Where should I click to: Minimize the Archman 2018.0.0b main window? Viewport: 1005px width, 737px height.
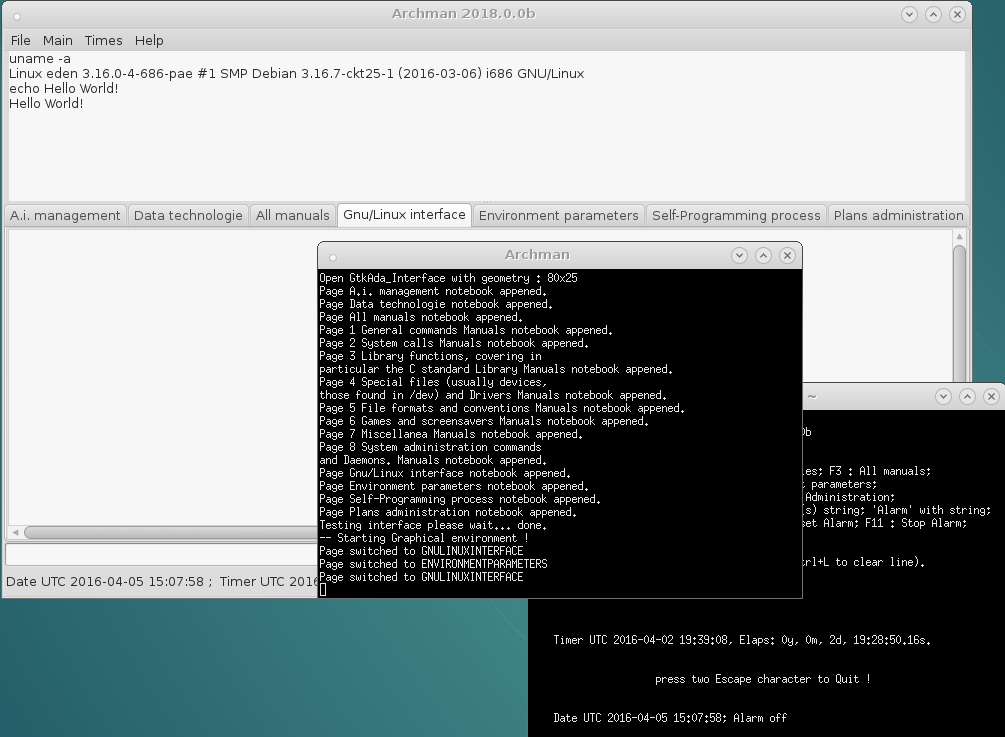tap(909, 14)
